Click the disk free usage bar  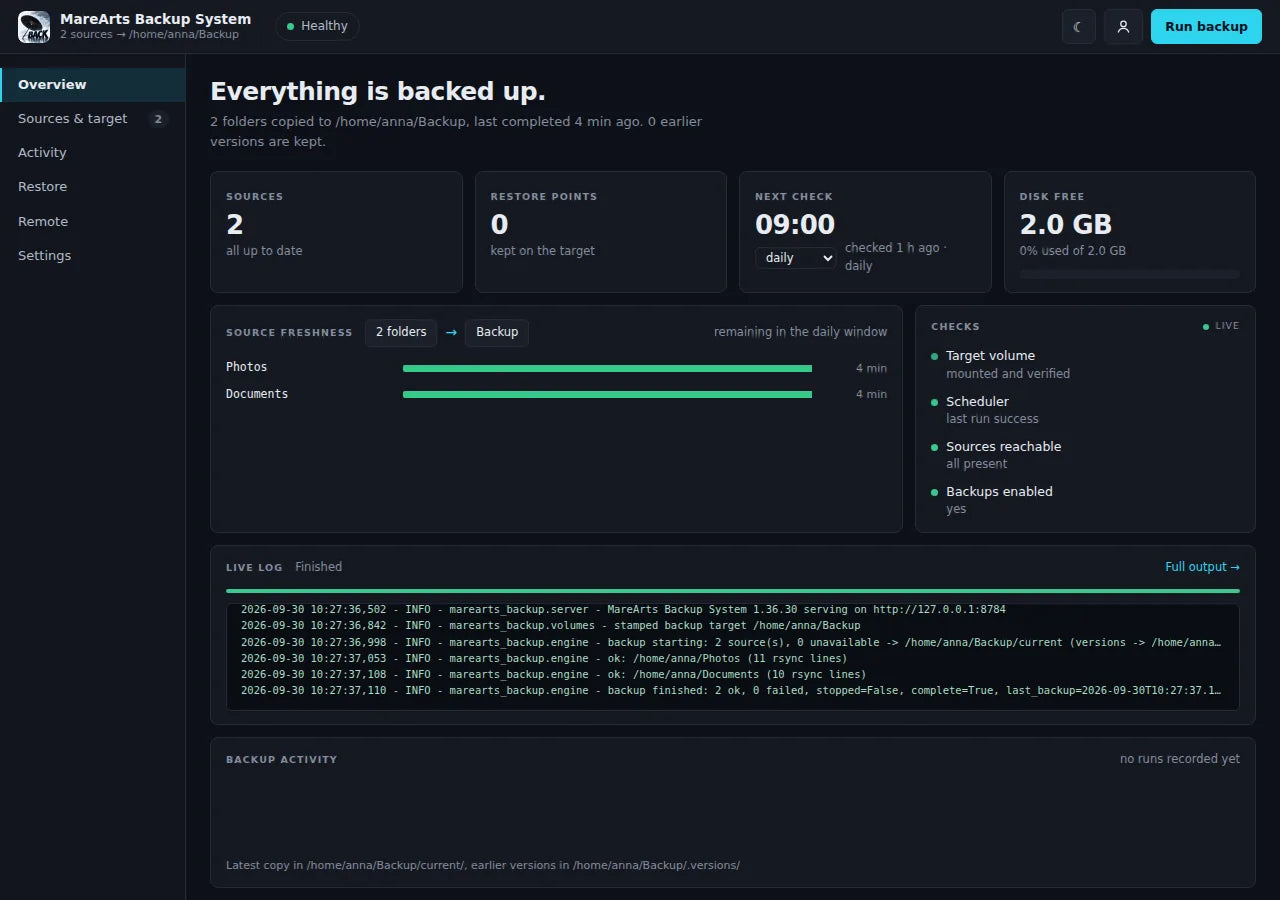[1129, 274]
